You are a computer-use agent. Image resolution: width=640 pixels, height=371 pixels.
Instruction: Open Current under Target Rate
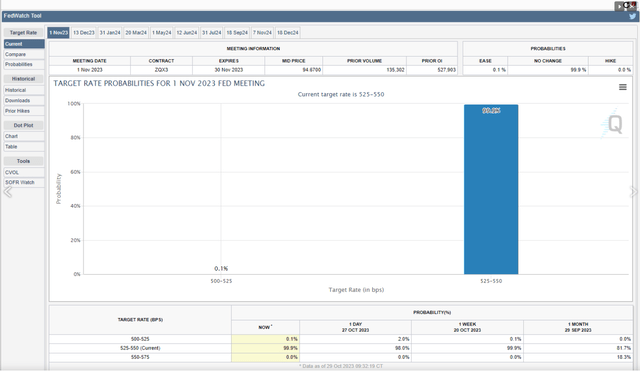pos(24,44)
